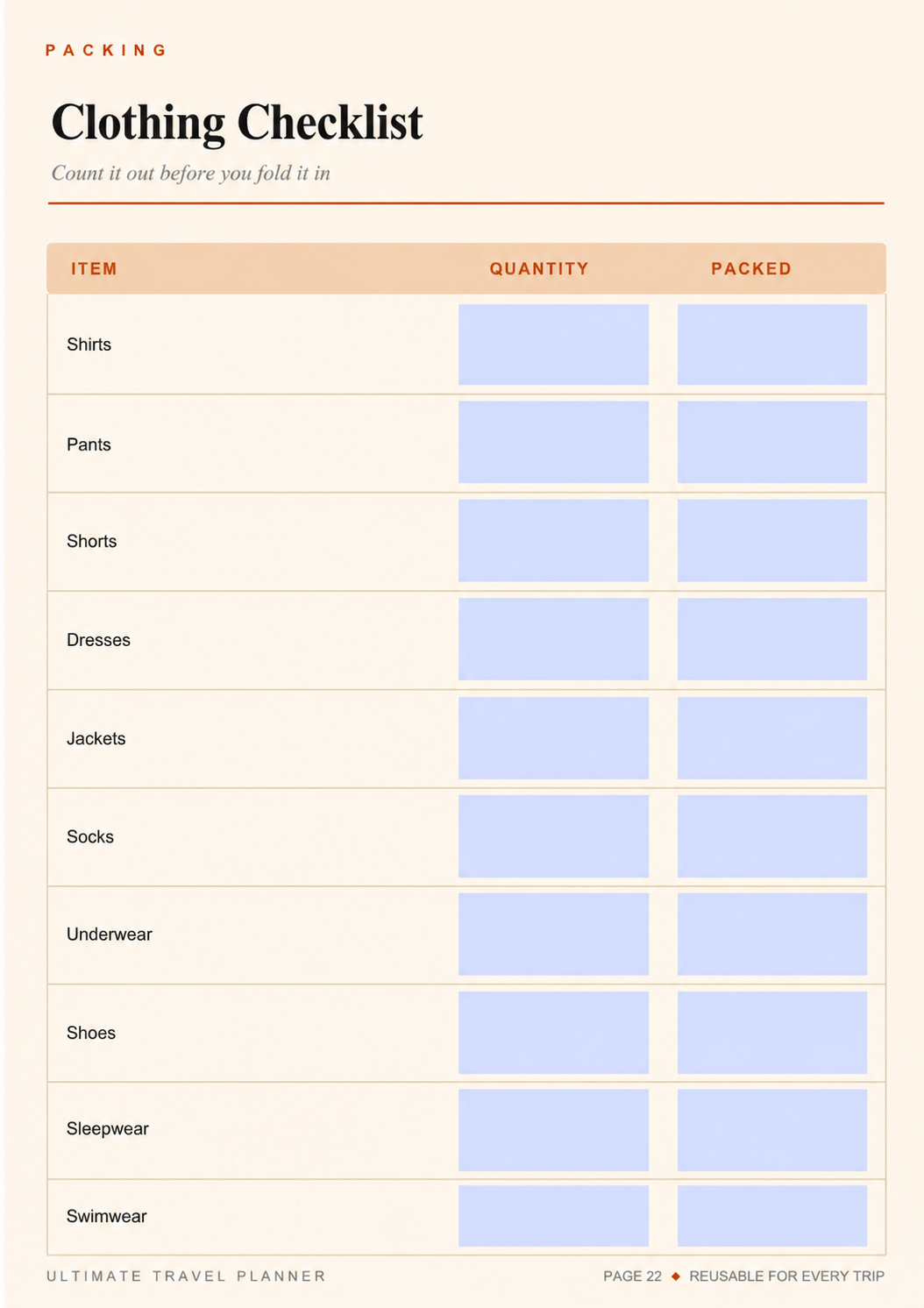Screen dimensions: 924x1308
Task: Click the Sleepwear packed field
Action: click(772, 1130)
